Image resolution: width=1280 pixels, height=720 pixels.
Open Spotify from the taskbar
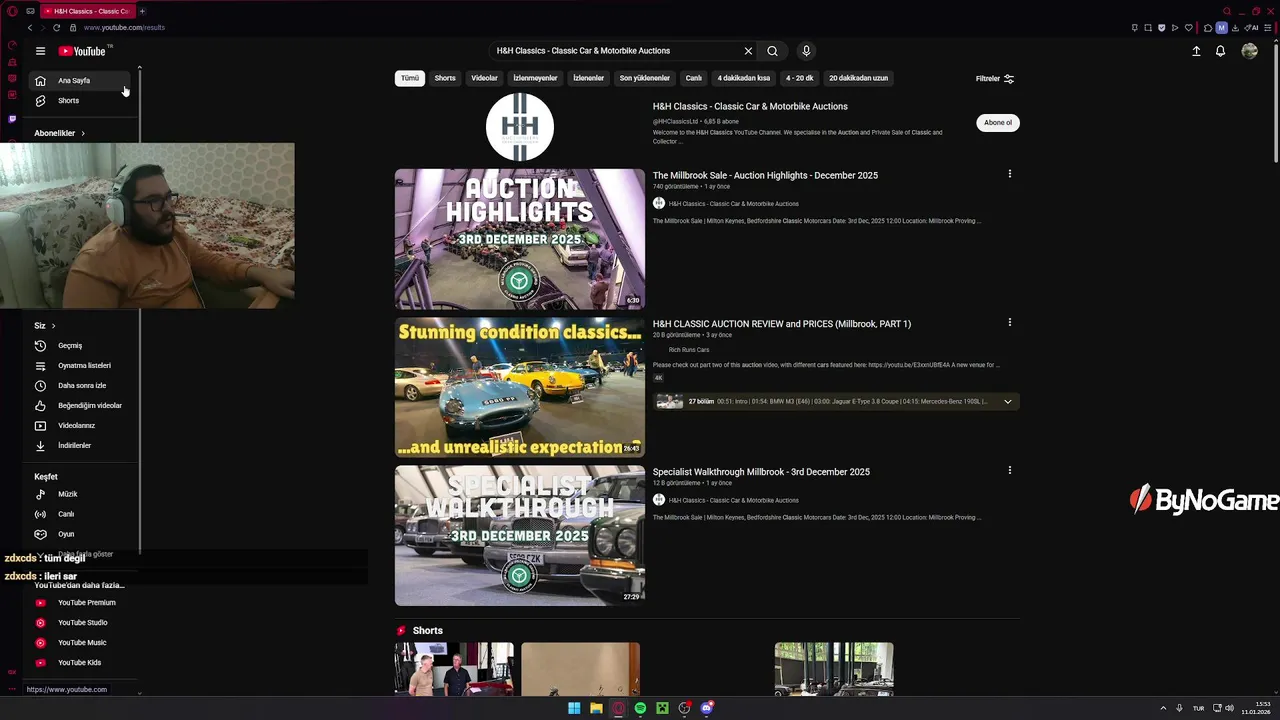point(640,708)
